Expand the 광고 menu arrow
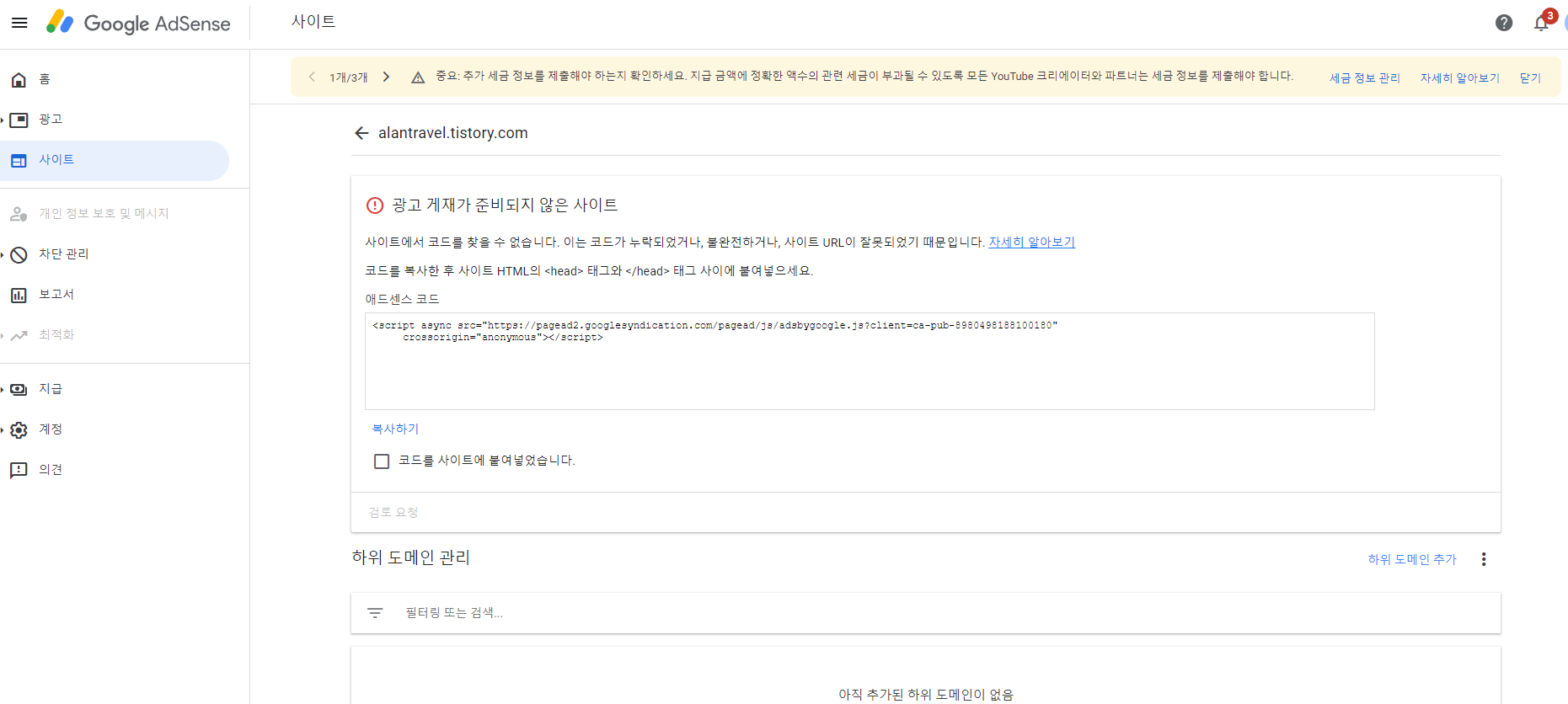 (x=3, y=120)
